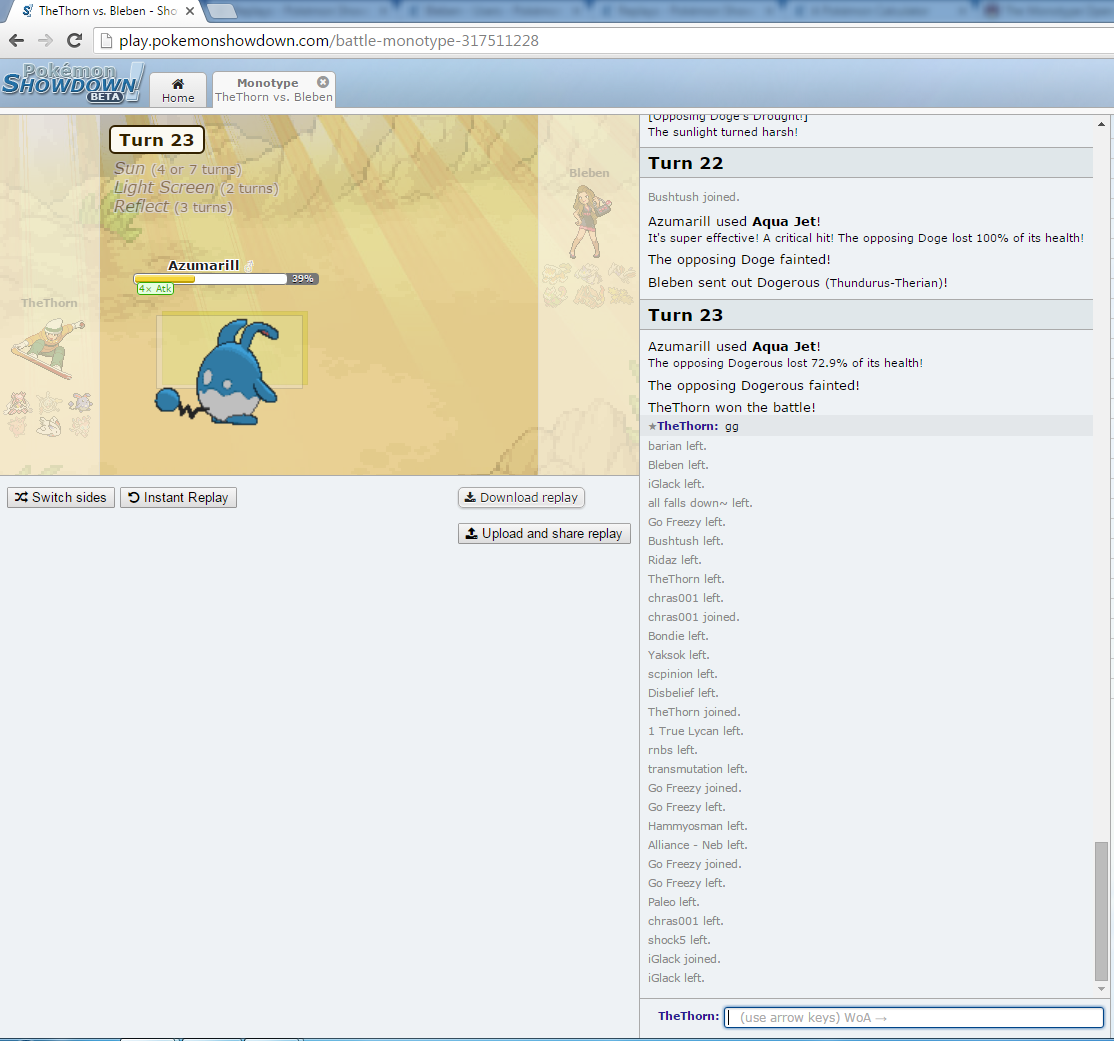
Task: Close the TheThorn vs. Bleben browser tab
Action: (190, 11)
